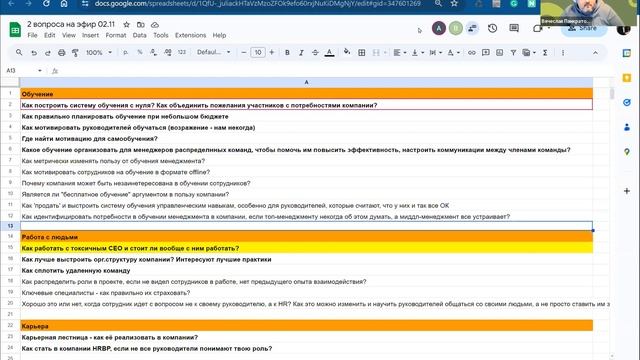The image size is (640, 360).
Task: Open Google Keep in side panel
Action: click(627, 78)
